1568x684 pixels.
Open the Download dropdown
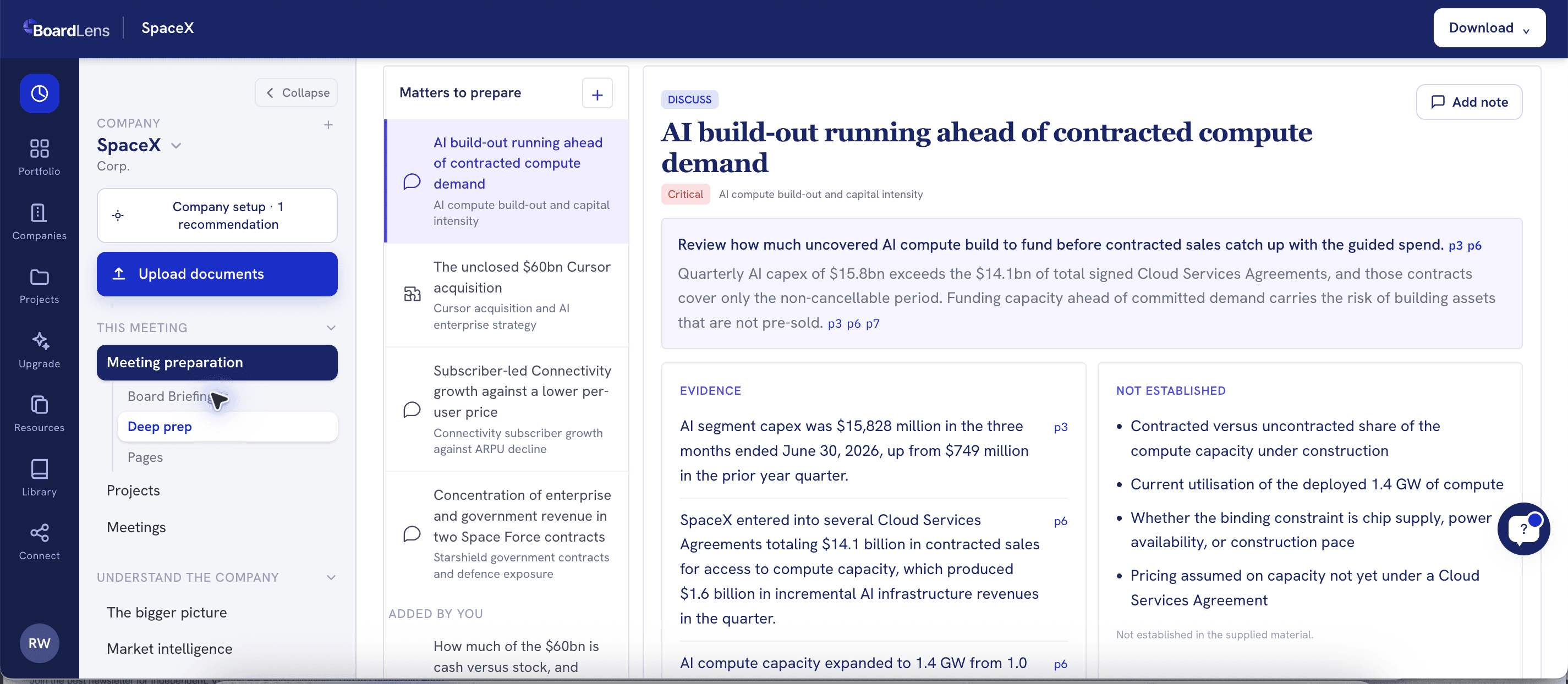(1489, 28)
